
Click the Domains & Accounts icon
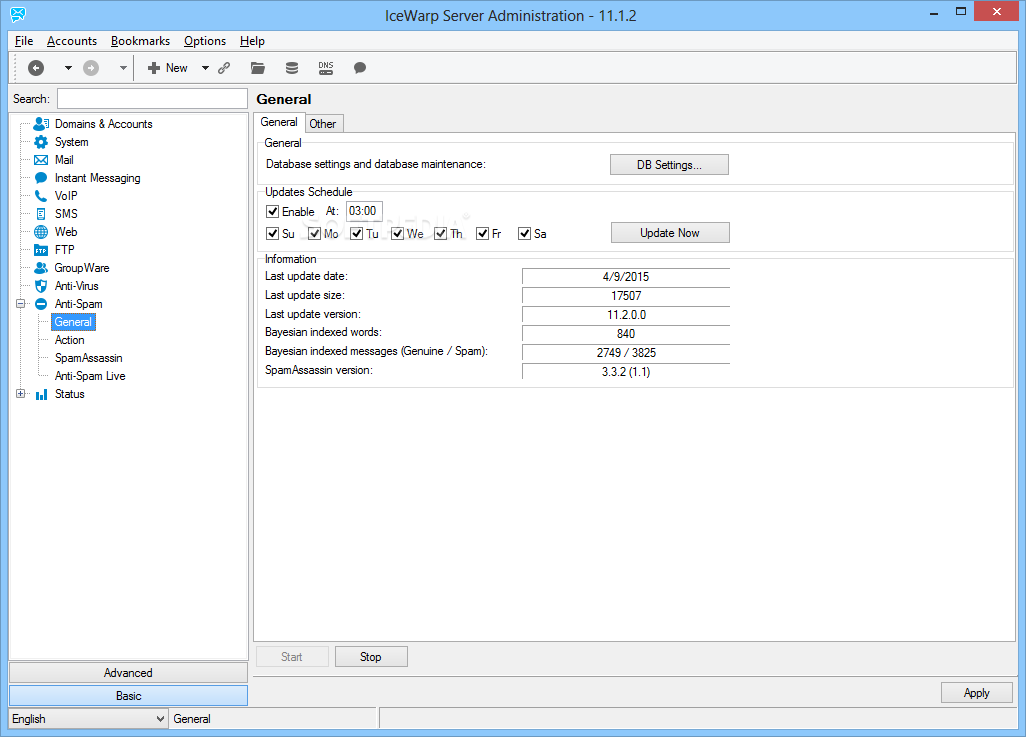click(41, 124)
